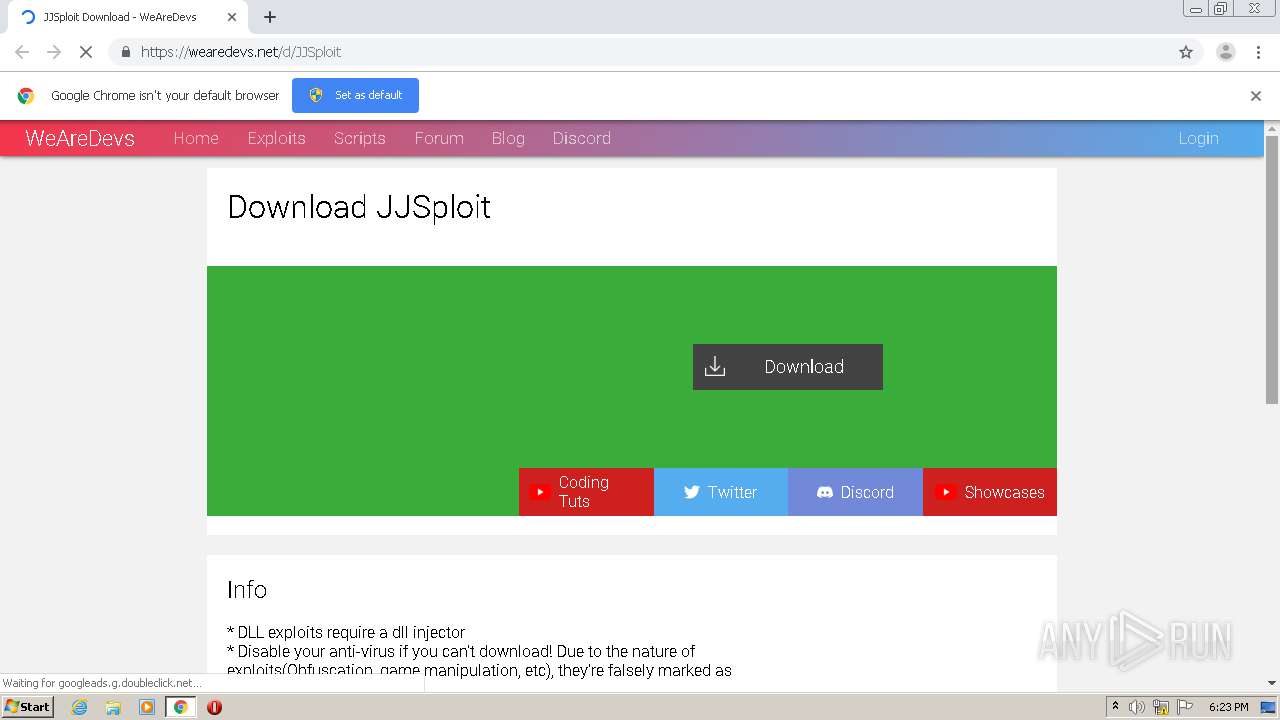Dismiss the default browser notification bar
This screenshot has width=1280, height=720.
(1256, 96)
